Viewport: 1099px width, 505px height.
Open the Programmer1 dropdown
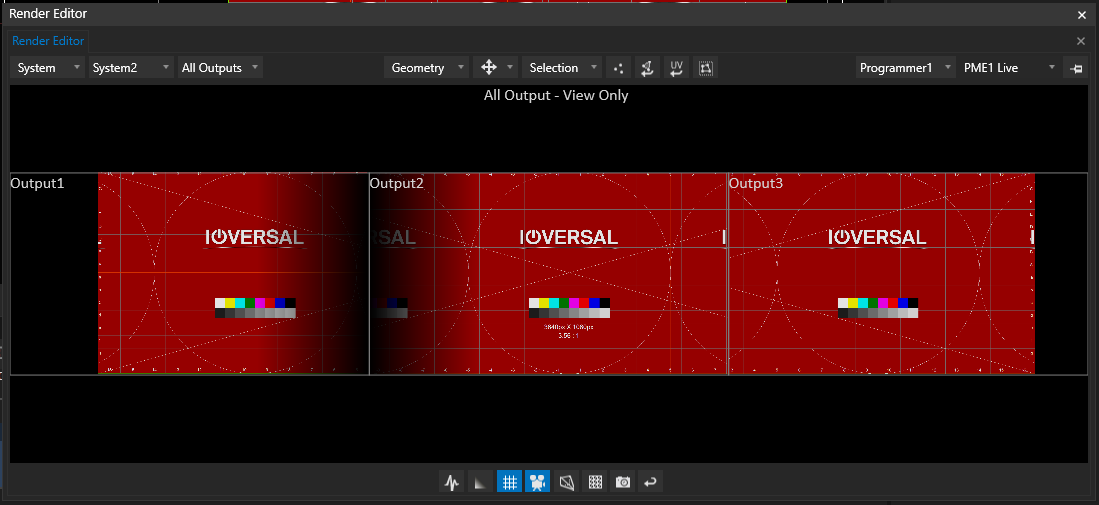click(906, 68)
